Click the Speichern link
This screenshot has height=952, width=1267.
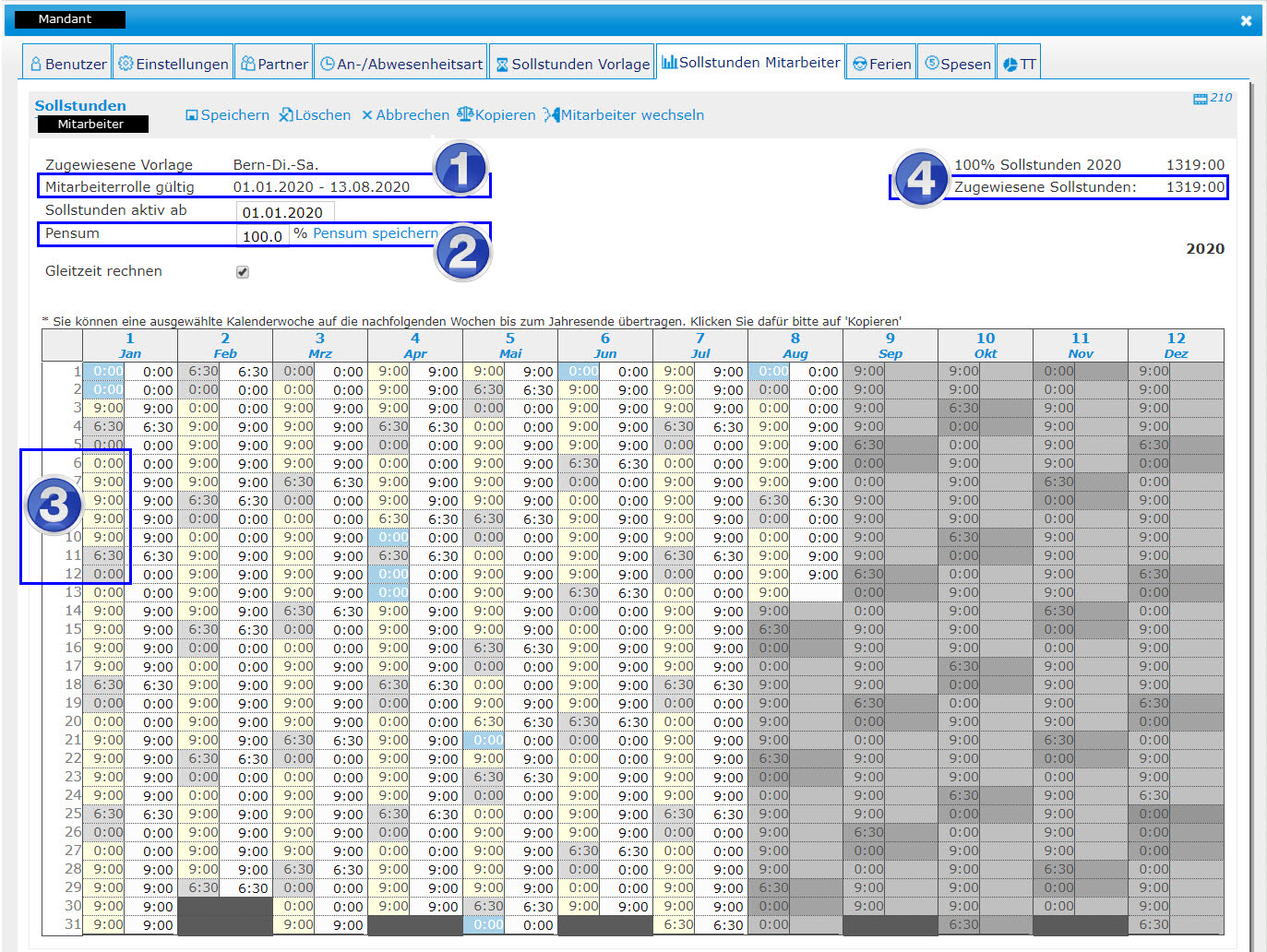point(227,115)
